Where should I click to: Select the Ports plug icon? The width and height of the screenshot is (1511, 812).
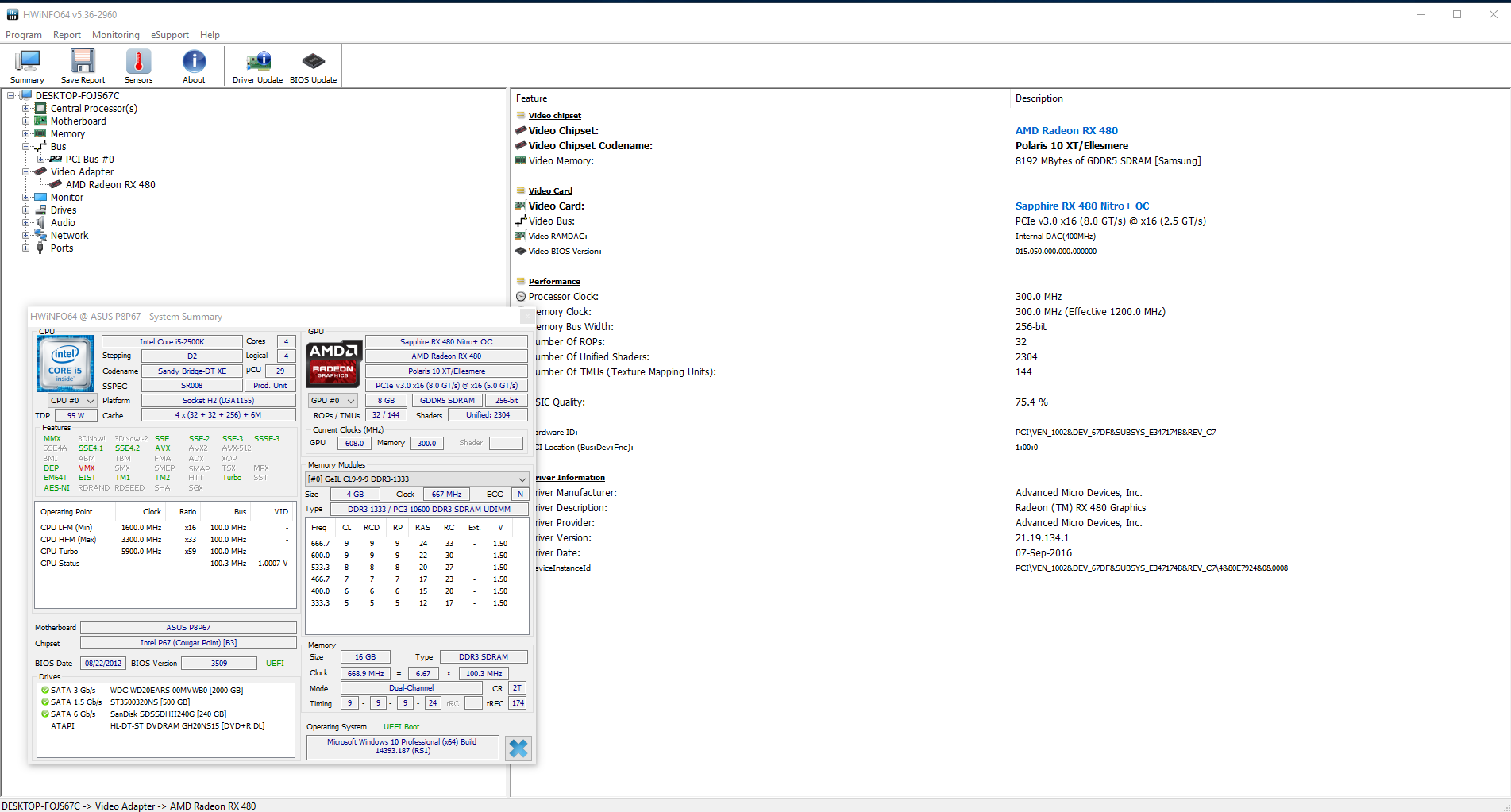pyautogui.click(x=40, y=248)
